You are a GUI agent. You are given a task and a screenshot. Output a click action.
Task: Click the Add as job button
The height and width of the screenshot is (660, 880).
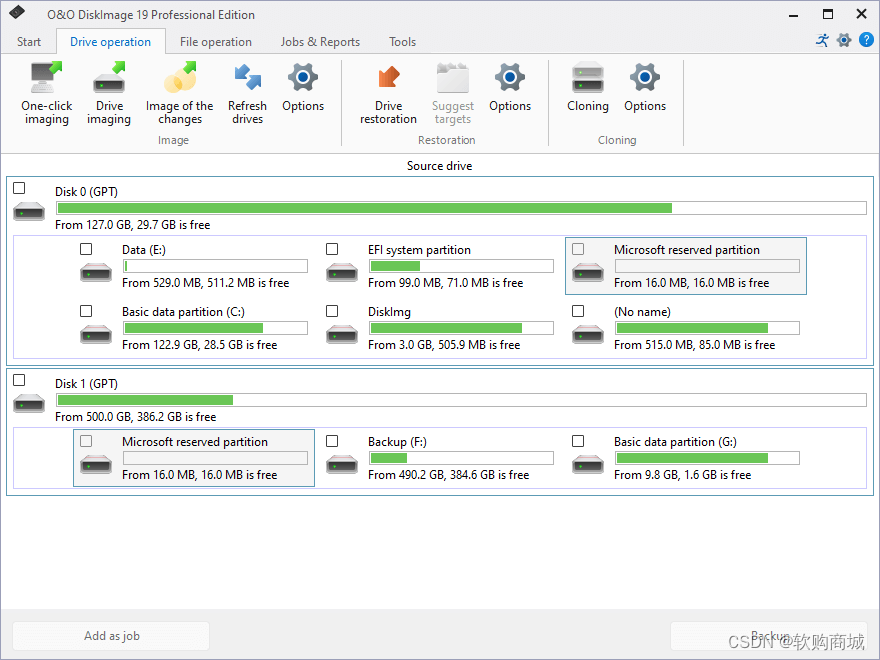pos(111,636)
